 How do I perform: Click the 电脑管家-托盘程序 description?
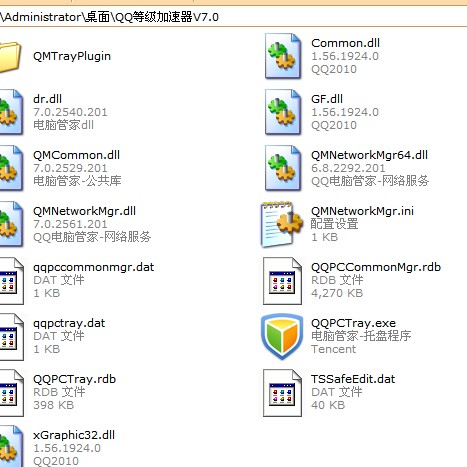point(361,336)
